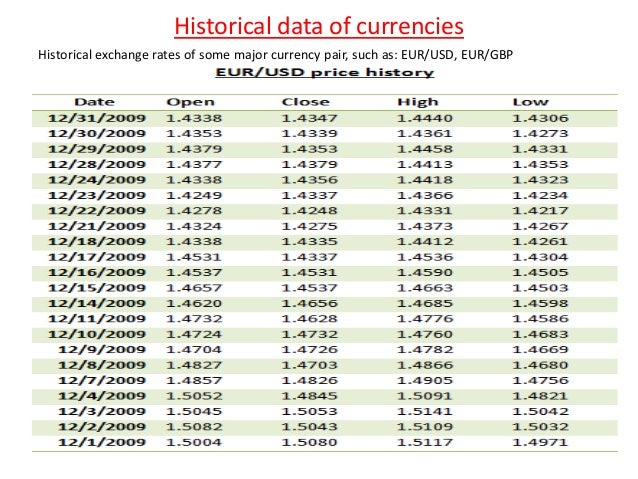Select the 'Date' column header

94,102
